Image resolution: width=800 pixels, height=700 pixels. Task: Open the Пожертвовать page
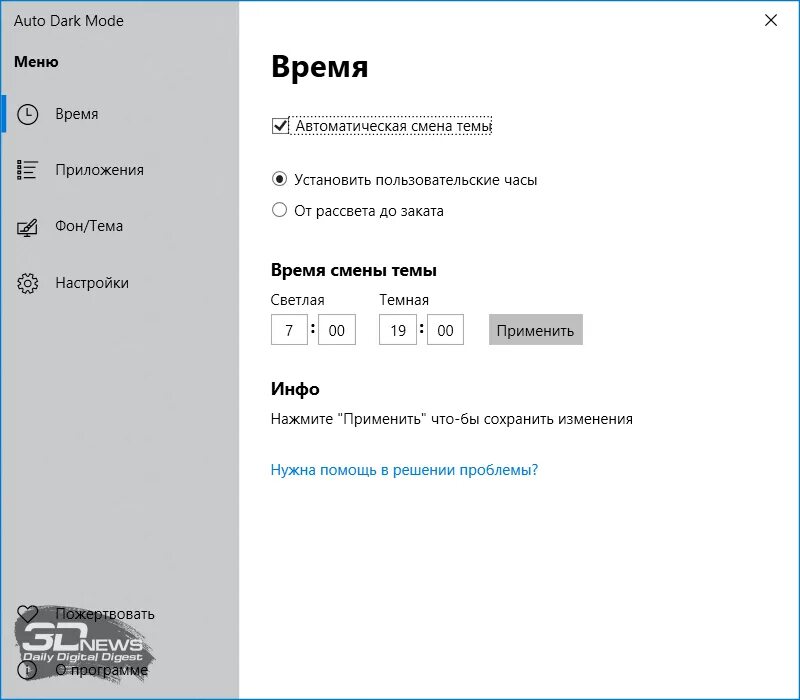pos(120,614)
